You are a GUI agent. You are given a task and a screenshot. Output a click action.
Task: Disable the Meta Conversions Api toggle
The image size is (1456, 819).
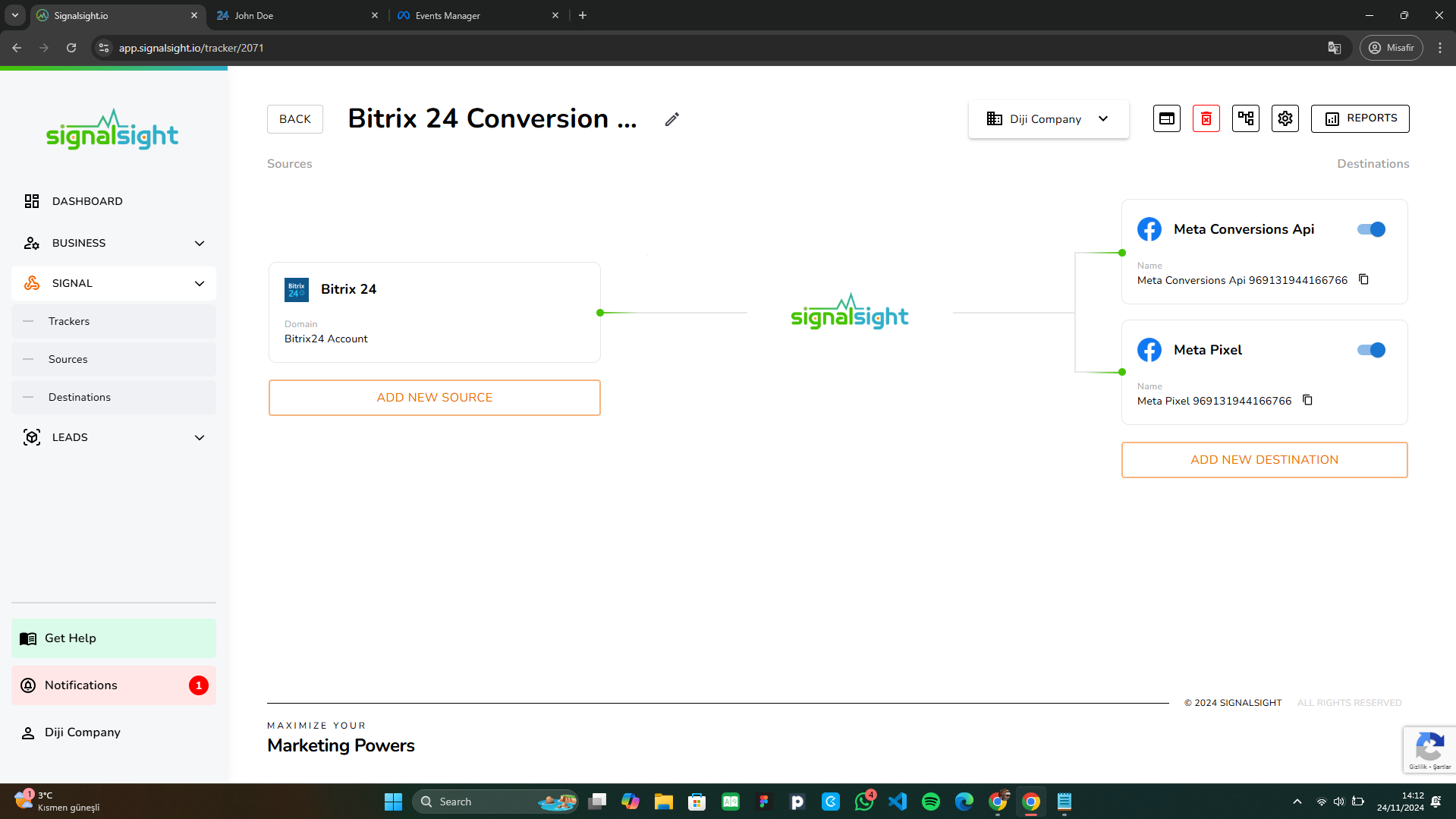(1371, 229)
